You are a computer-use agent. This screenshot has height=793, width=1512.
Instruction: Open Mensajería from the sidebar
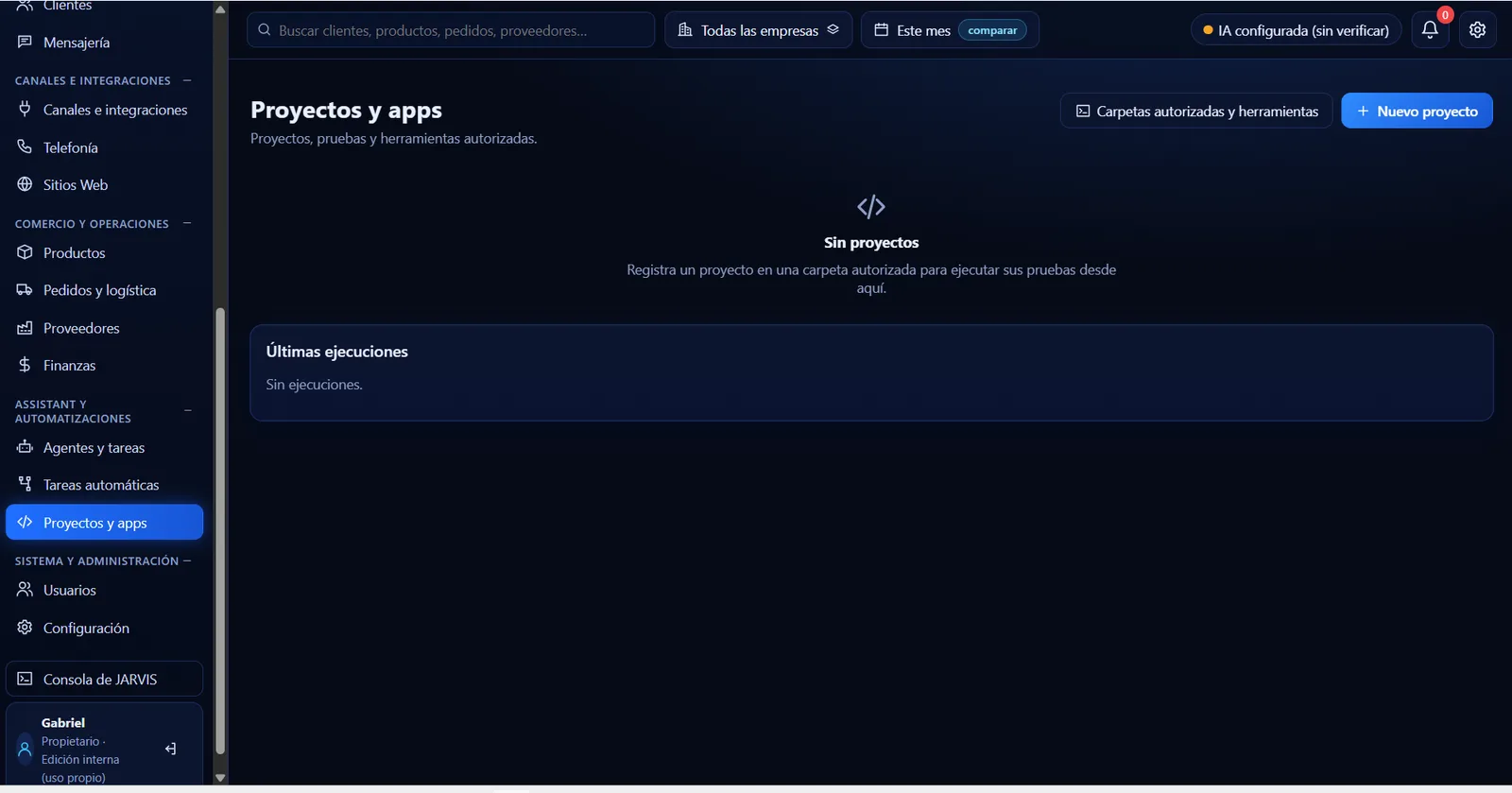click(104, 43)
